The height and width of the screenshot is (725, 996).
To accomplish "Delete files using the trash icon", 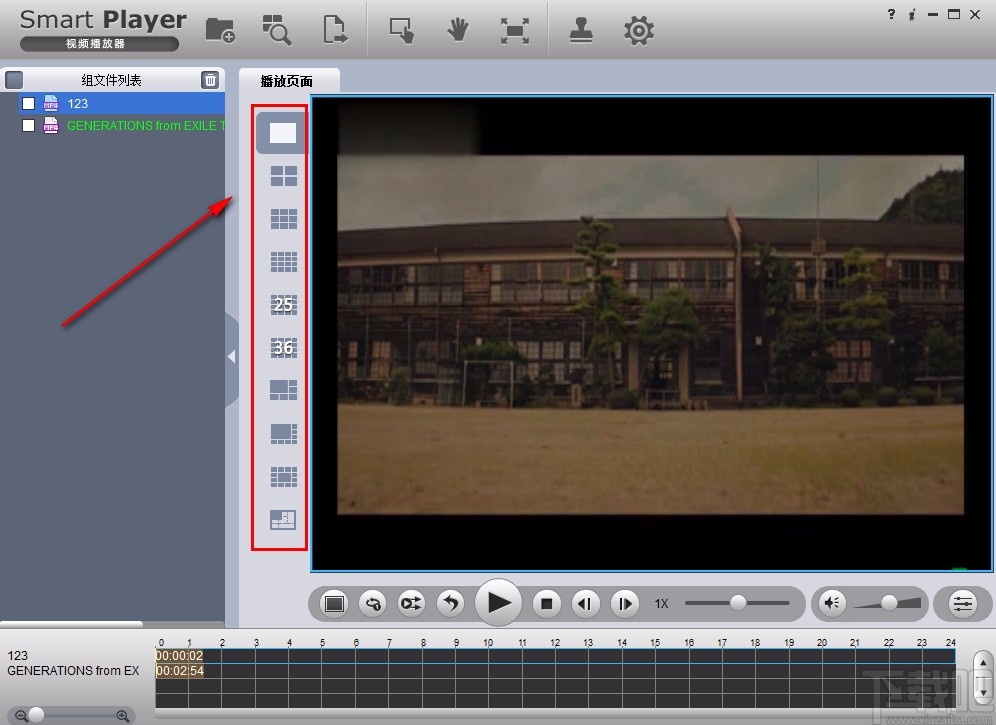I will 210,80.
